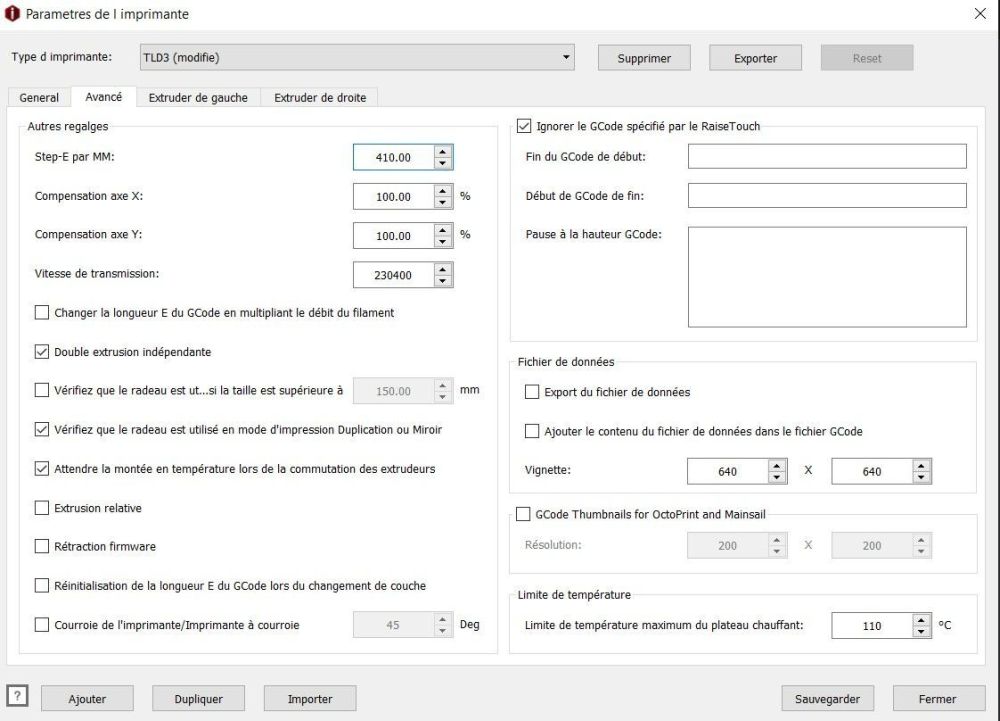Click the ideaMaker app icon in title bar
1000x721 pixels.
pyautogui.click(x=12, y=13)
